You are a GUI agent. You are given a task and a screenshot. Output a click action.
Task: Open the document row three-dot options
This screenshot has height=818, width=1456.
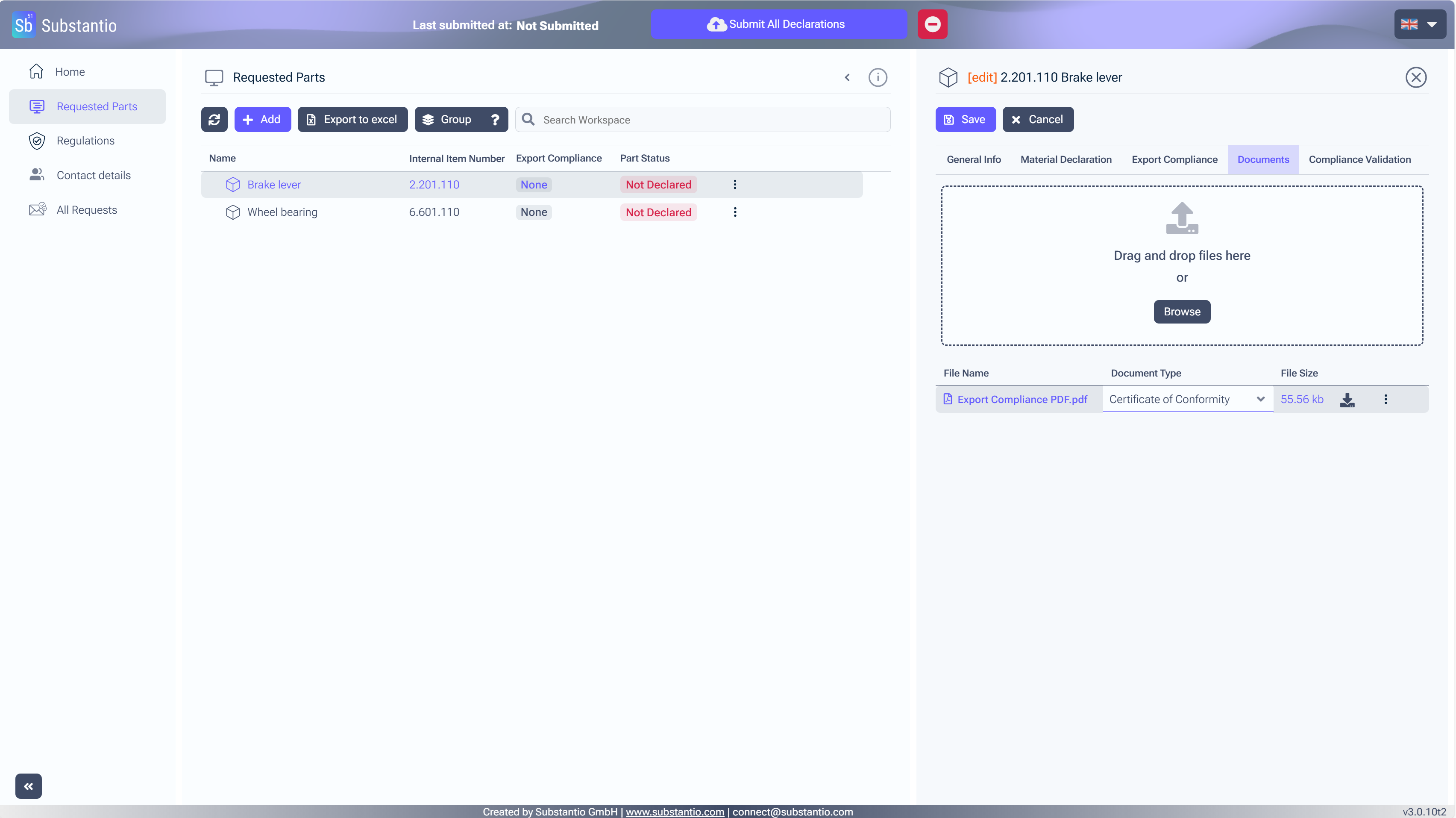tap(1386, 400)
